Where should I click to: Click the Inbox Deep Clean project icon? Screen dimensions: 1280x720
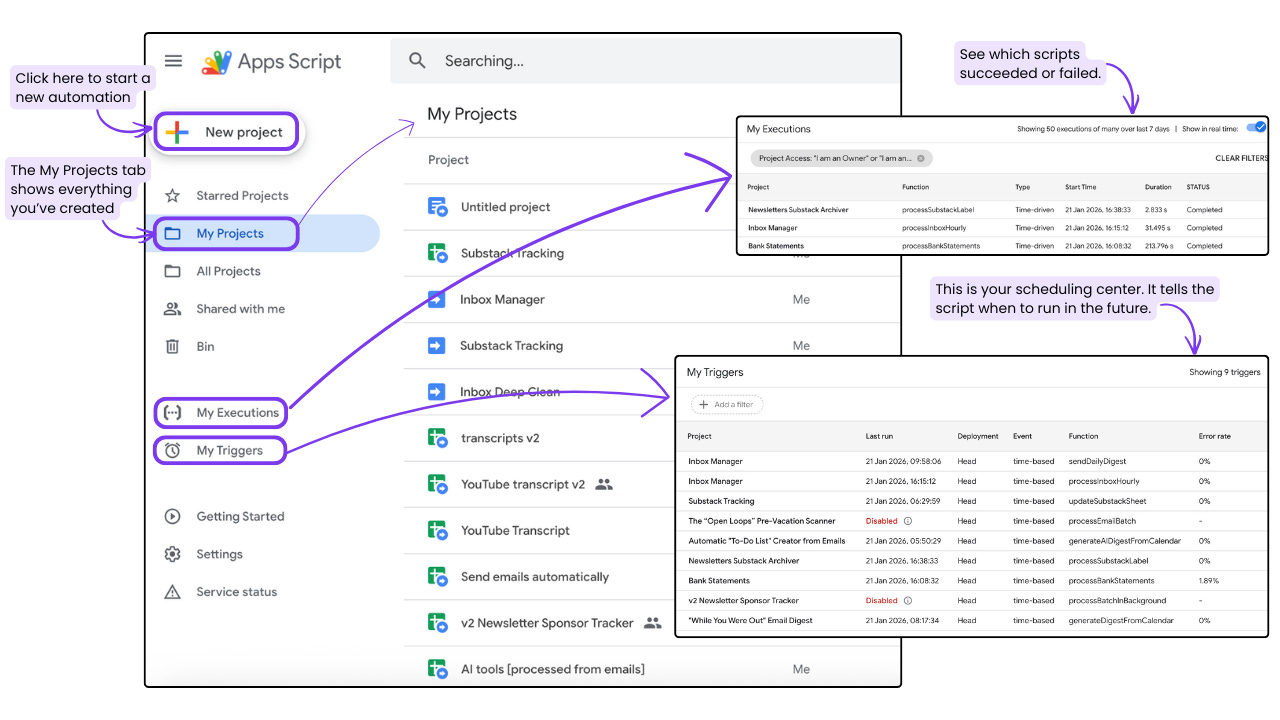437,392
